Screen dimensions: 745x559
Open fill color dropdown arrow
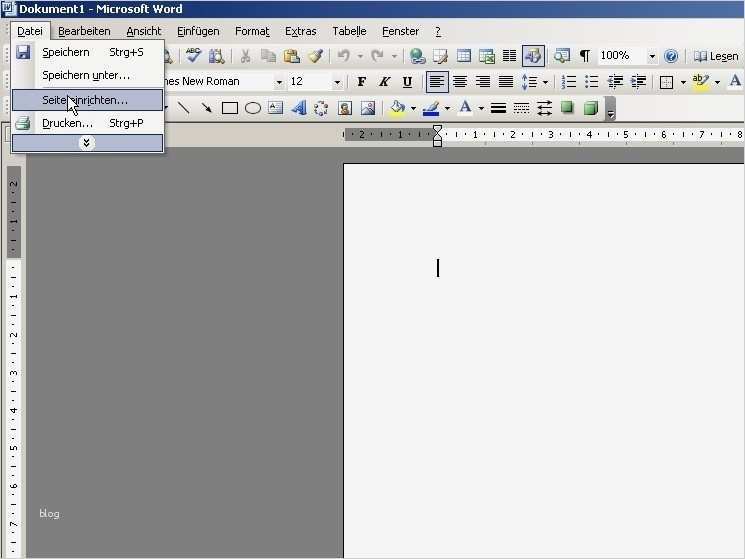(x=413, y=109)
